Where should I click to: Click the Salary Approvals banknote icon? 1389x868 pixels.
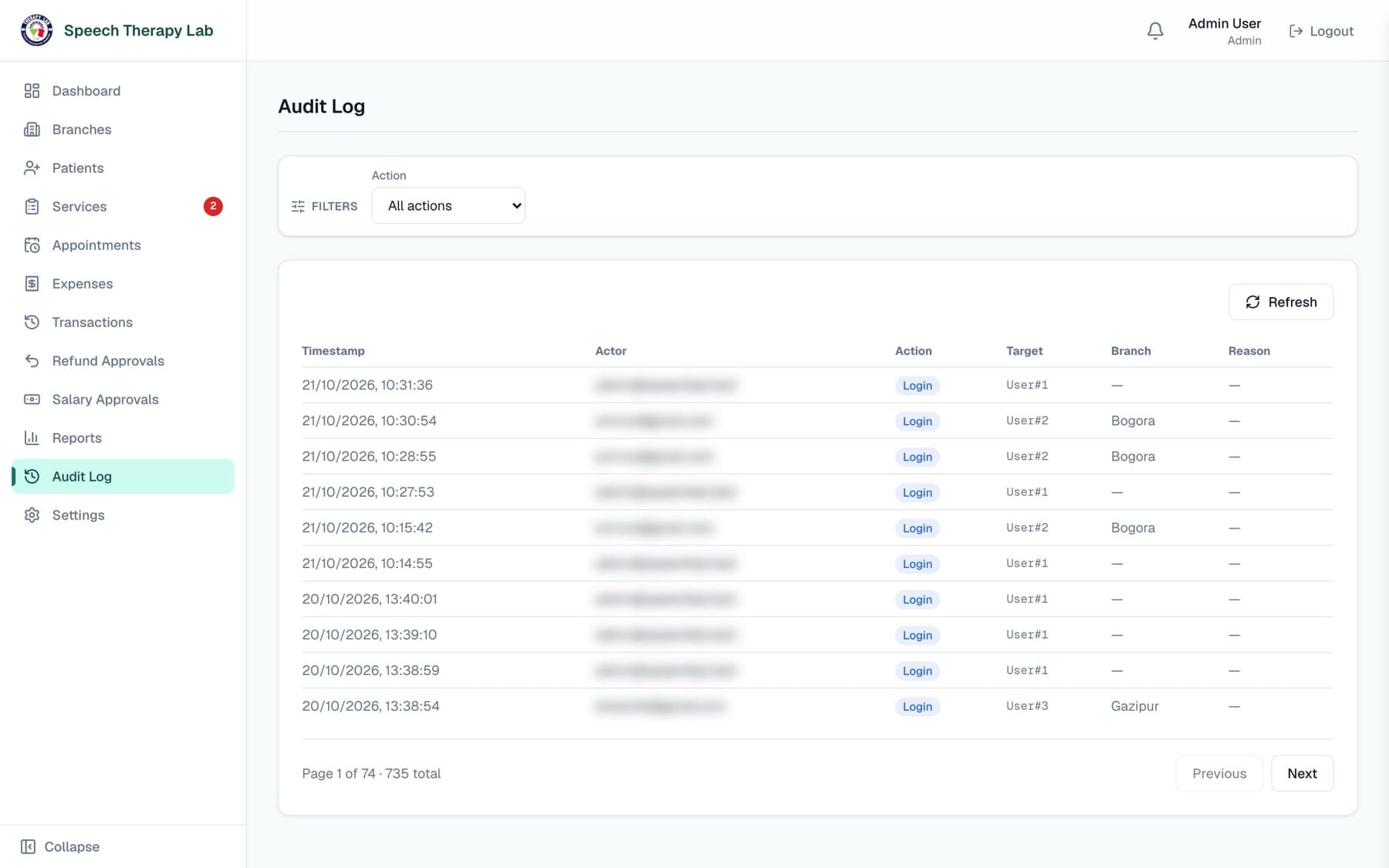(x=32, y=400)
